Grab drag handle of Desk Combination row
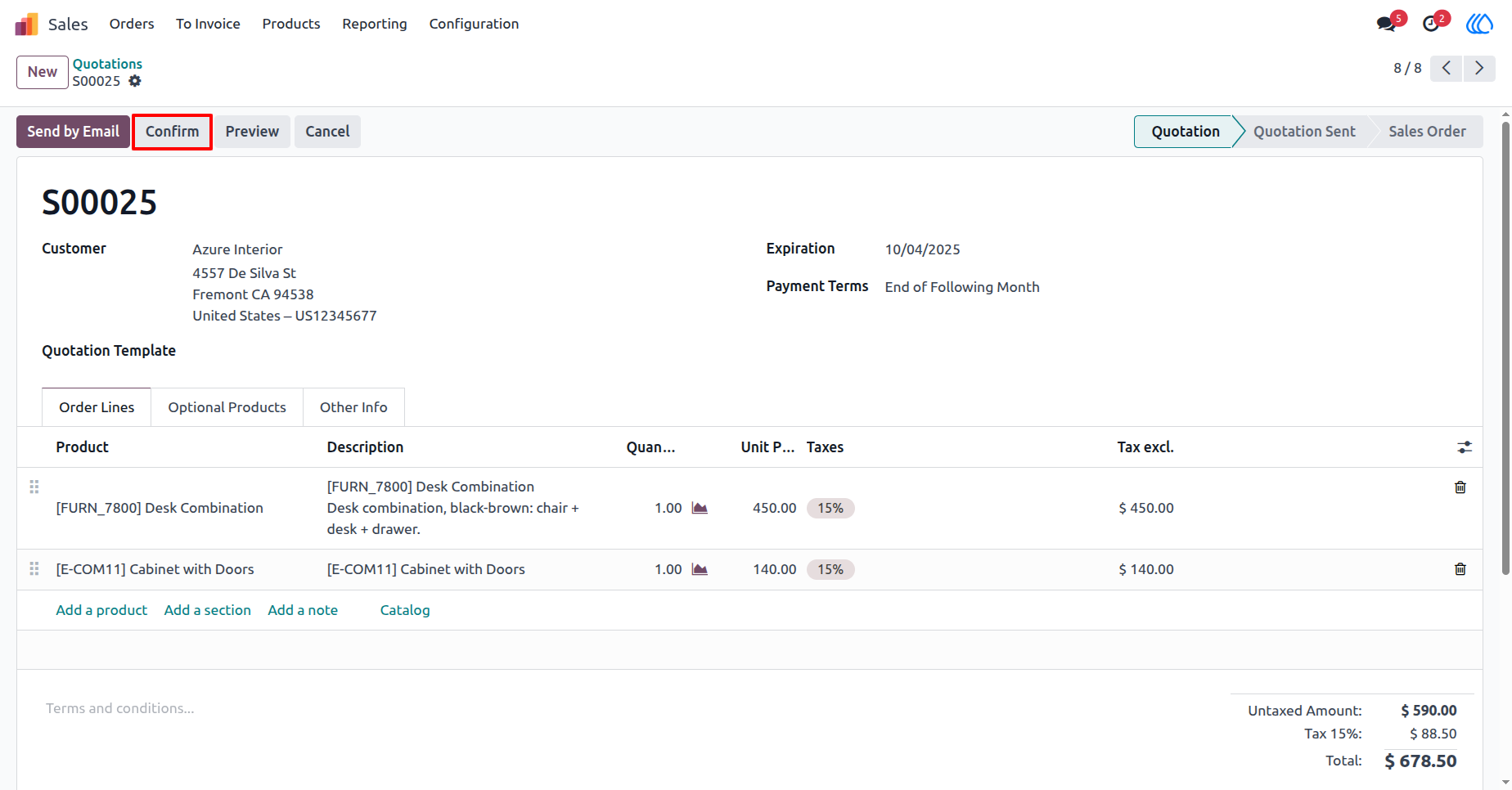Image resolution: width=1512 pixels, height=790 pixels. click(34, 487)
